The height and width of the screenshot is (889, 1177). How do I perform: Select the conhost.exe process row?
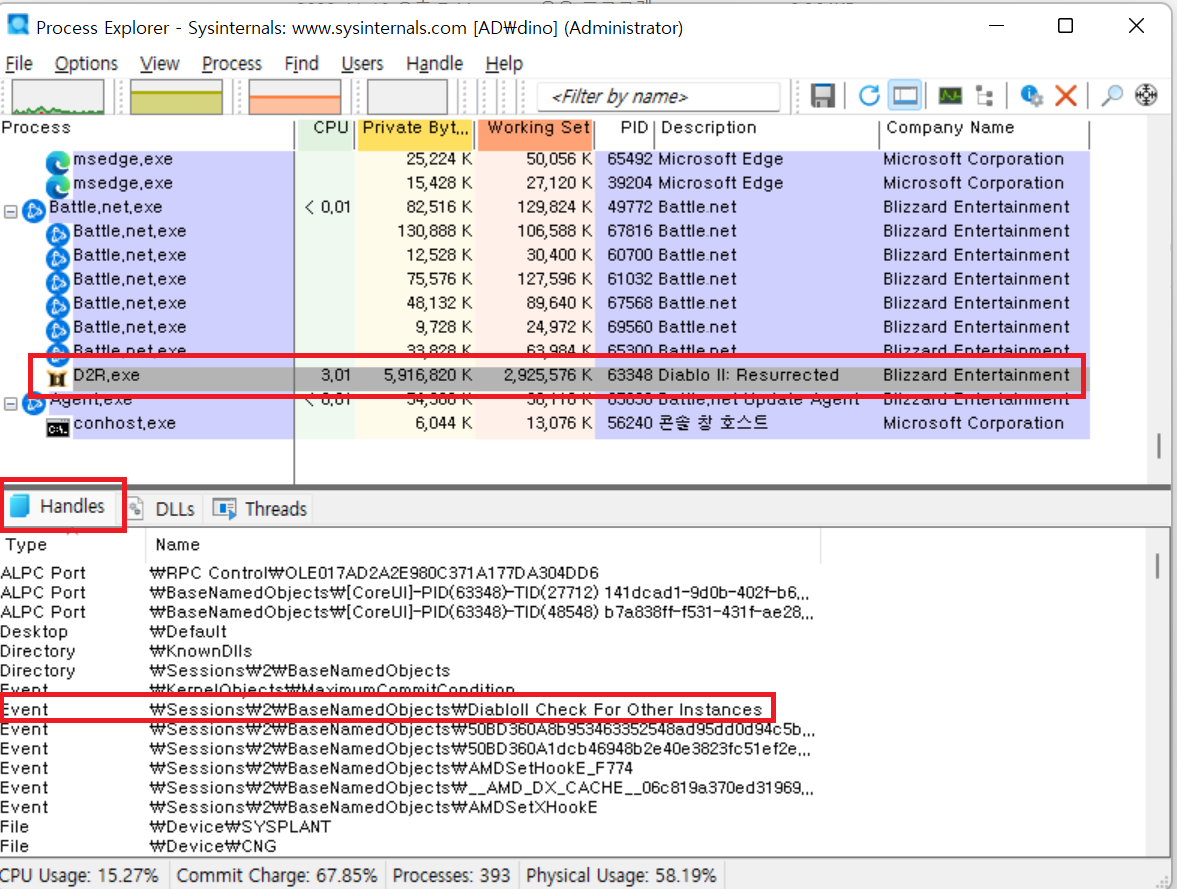coord(544,423)
